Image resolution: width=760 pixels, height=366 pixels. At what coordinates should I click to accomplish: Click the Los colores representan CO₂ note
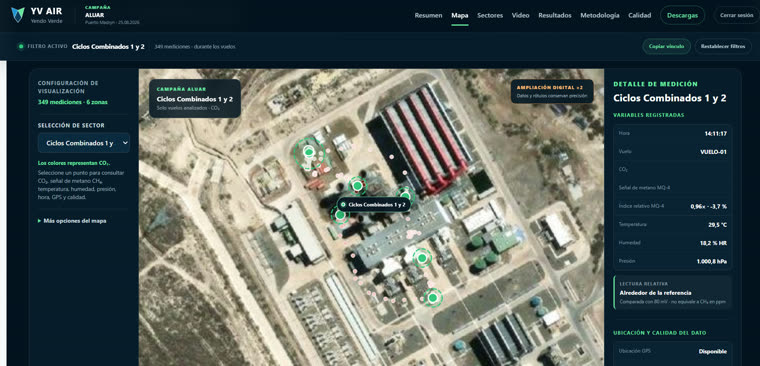(74, 163)
